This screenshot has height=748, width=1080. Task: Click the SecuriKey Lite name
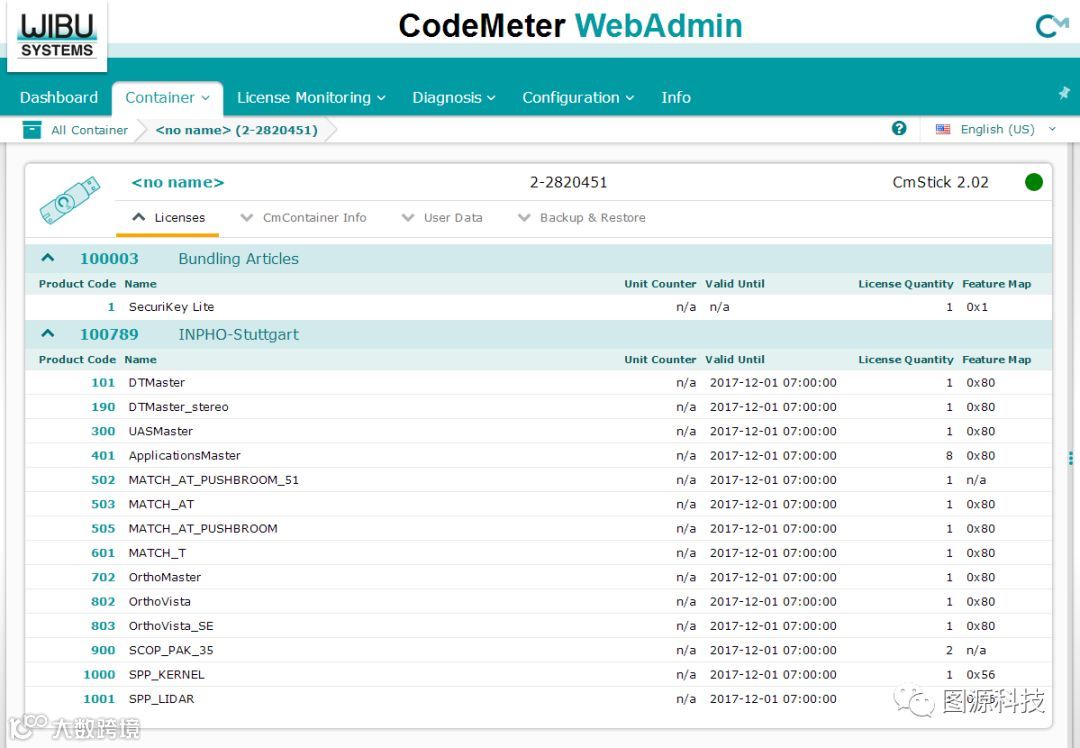coord(172,307)
